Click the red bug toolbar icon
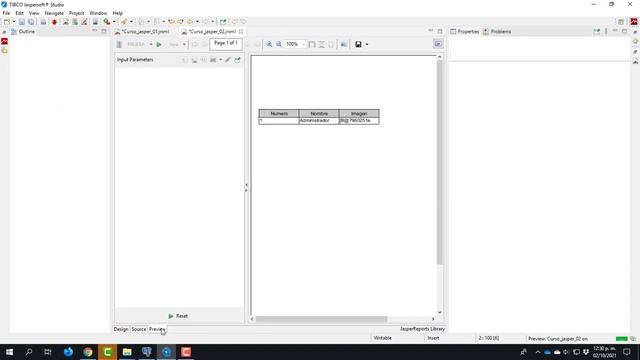 (x=54, y=22)
